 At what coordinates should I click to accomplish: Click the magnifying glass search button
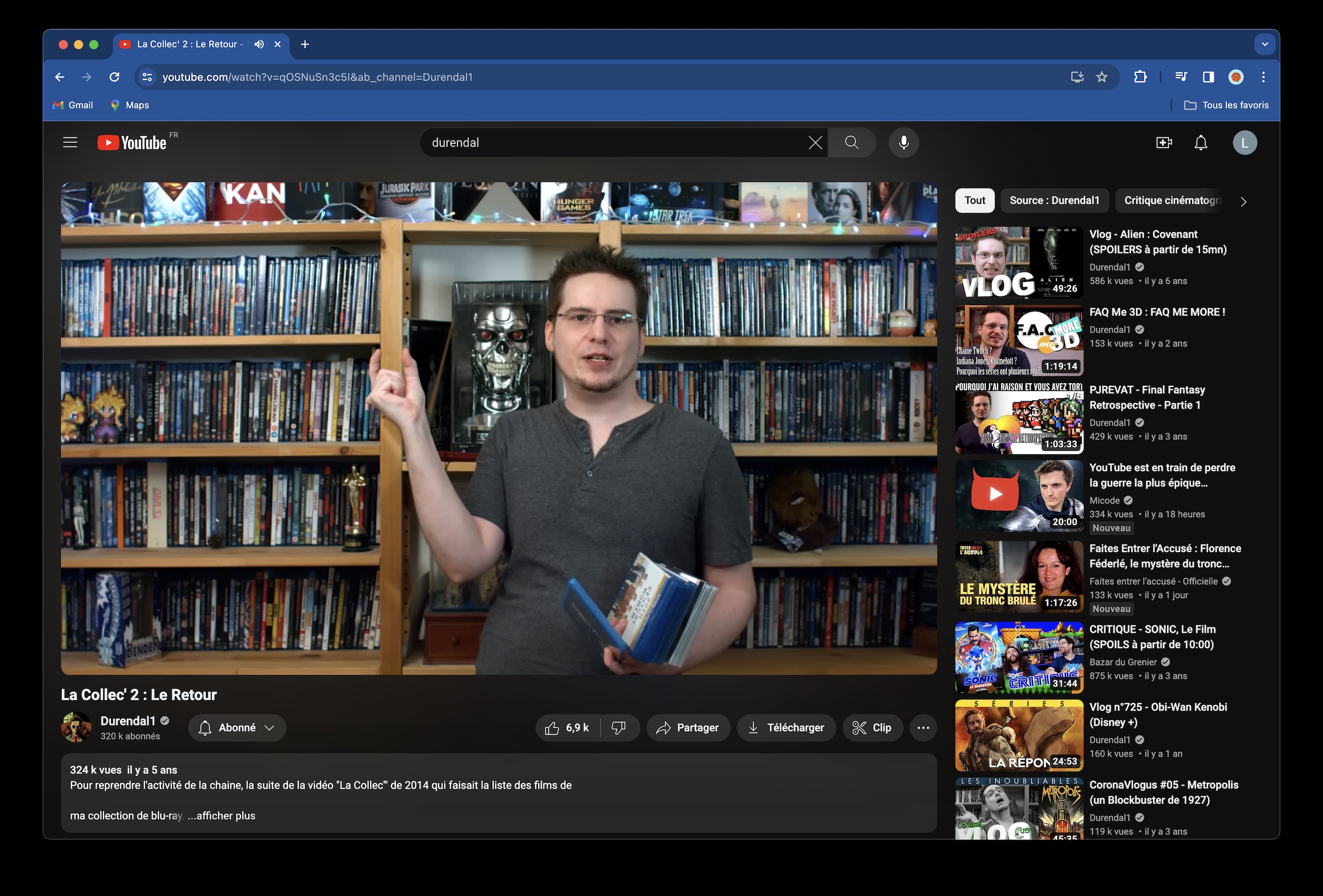[x=852, y=142]
